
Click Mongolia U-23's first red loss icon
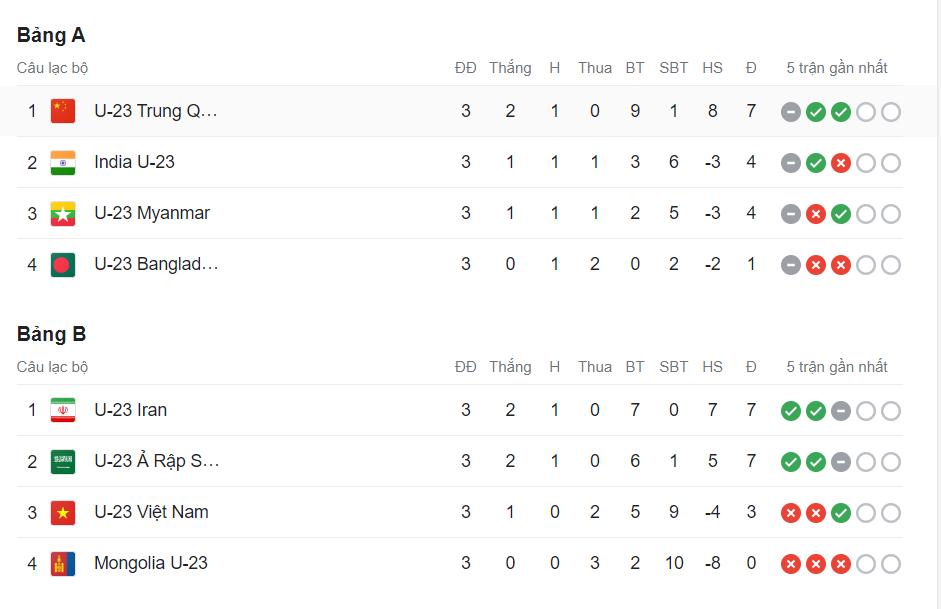[x=791, y=564]
